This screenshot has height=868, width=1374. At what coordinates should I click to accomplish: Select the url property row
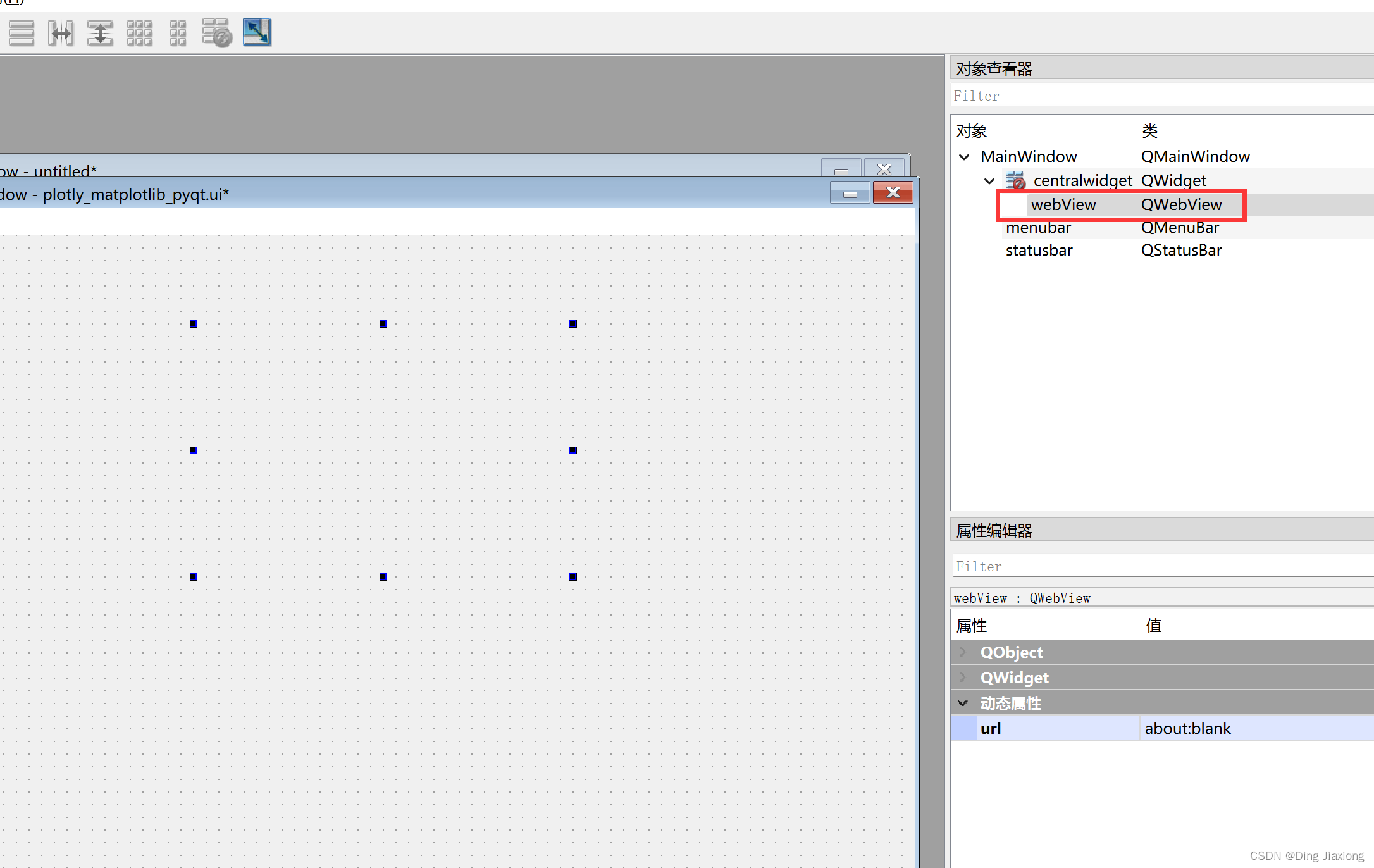point(1162,728)
